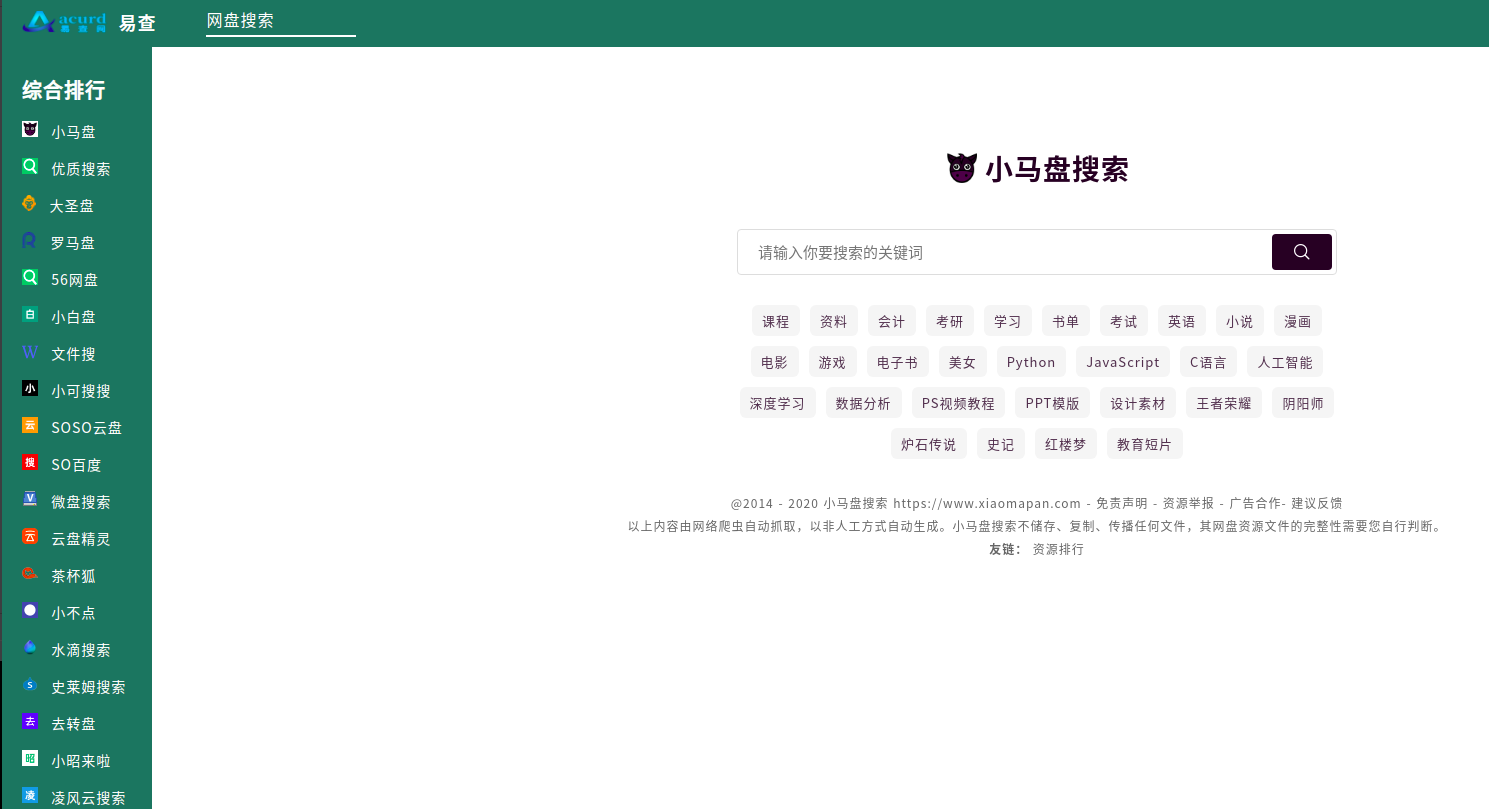The height and width of the screenshot is (809, 1489).
Task: Click the 资料 keyword tag
Action: (834, 321)
